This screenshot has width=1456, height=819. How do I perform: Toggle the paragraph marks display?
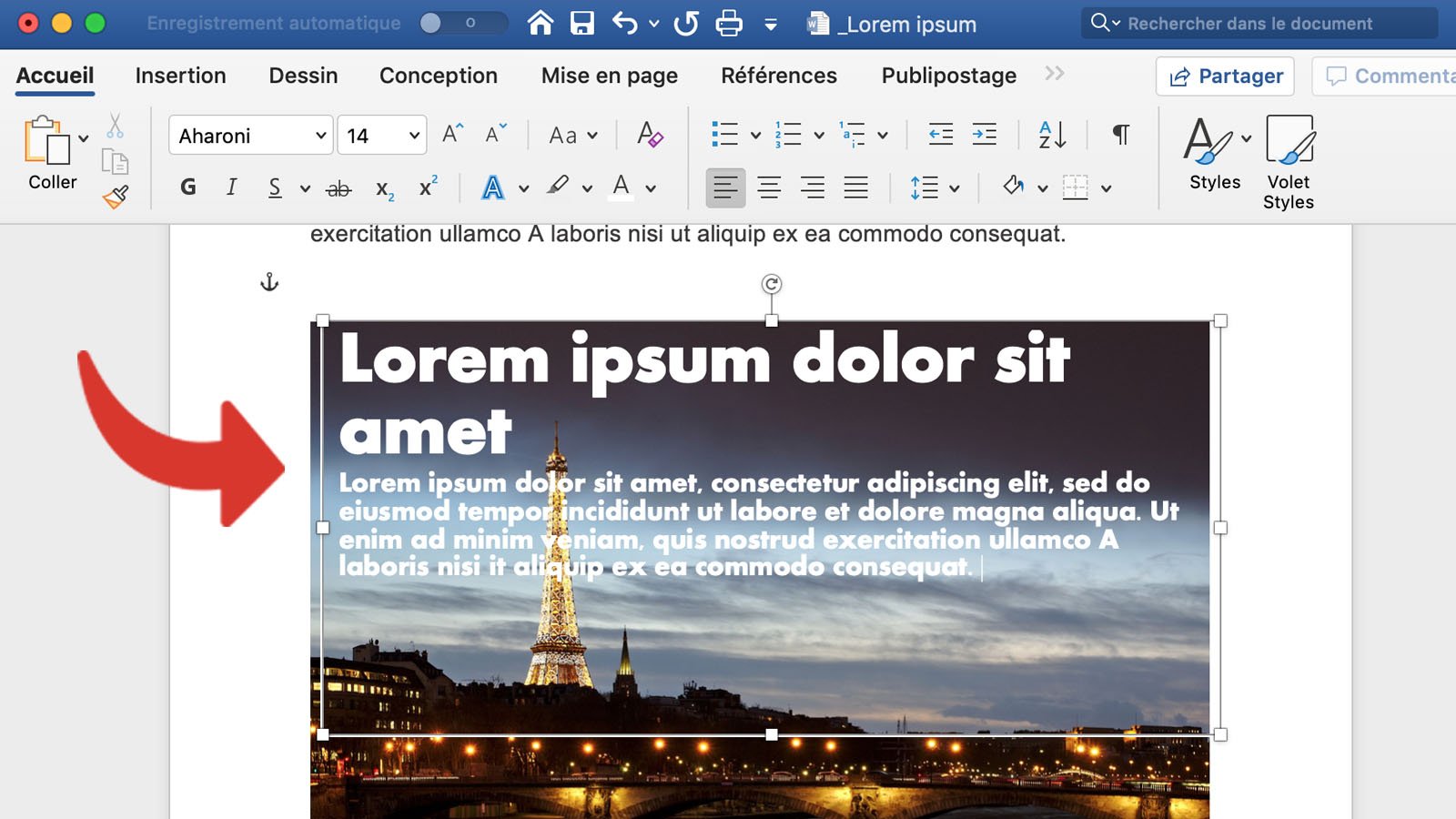(x=1119, y=135)
